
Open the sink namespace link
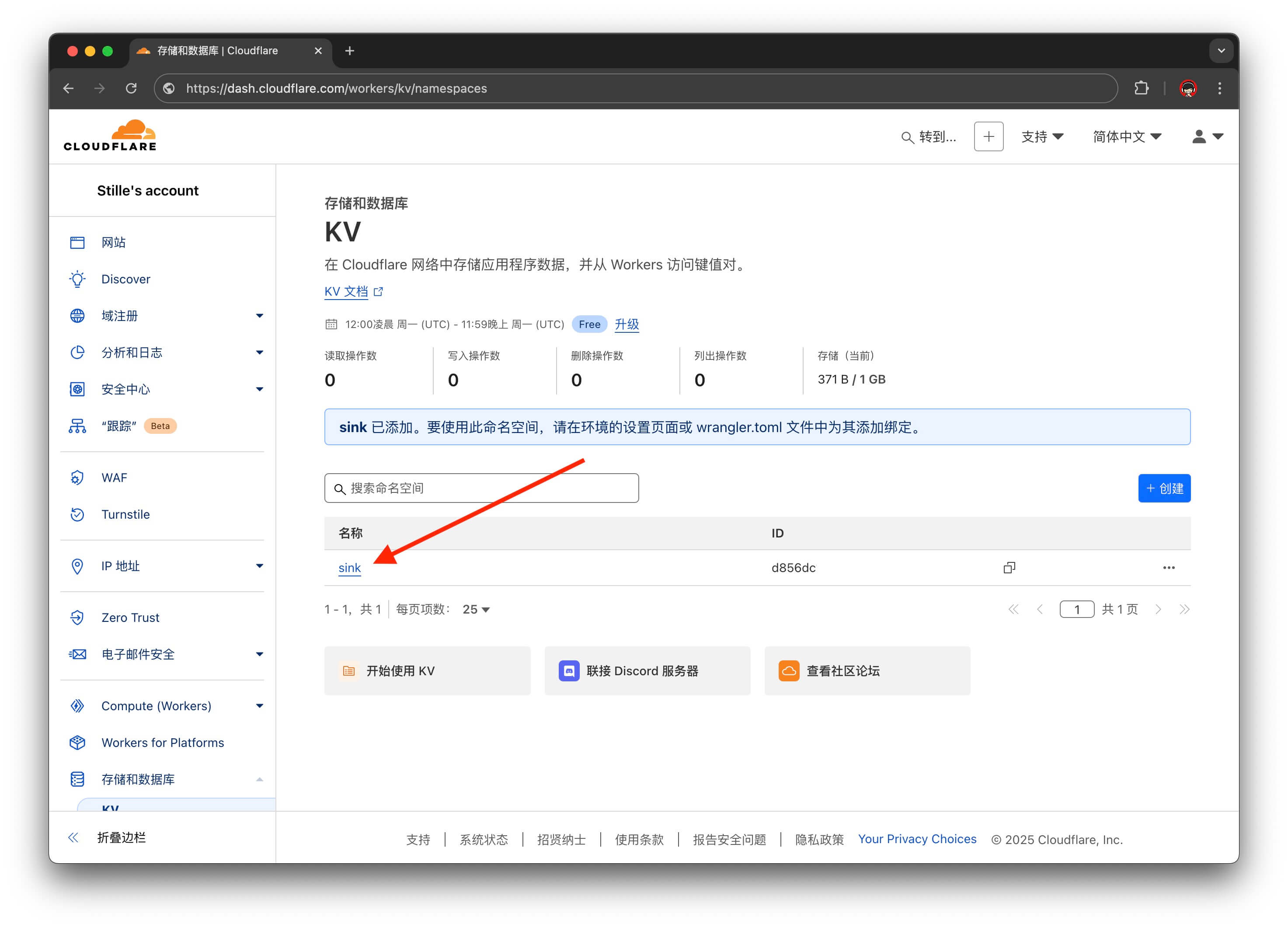(349, 568)
